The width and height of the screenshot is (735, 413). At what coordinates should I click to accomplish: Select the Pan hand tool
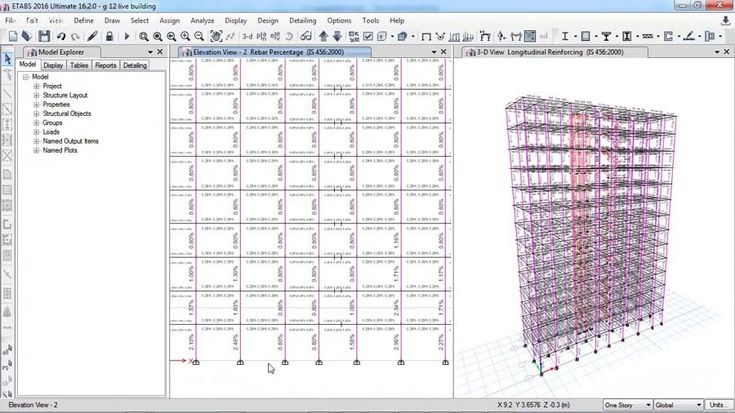click(x=216, y=36)
